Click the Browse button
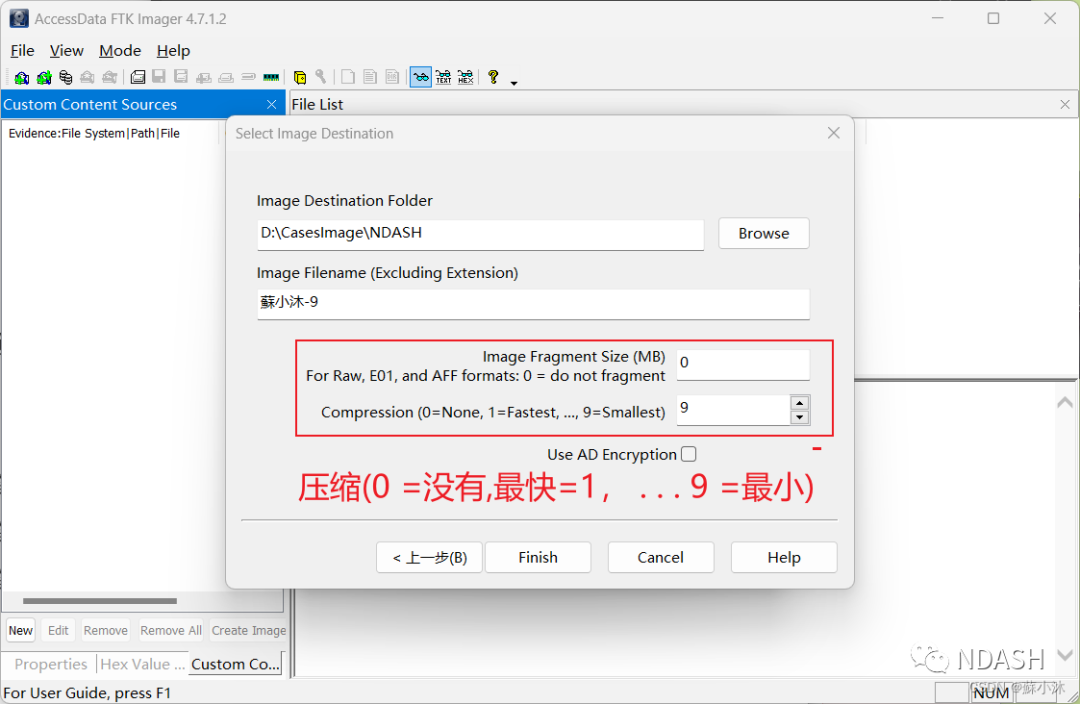1080x704 pixels. pyautogui.click(x=763, y=234)
